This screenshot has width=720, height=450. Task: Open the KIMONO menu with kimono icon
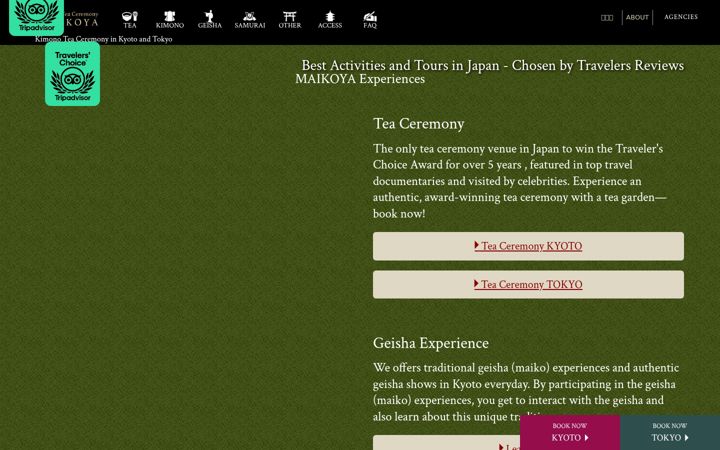coord(169,20)
